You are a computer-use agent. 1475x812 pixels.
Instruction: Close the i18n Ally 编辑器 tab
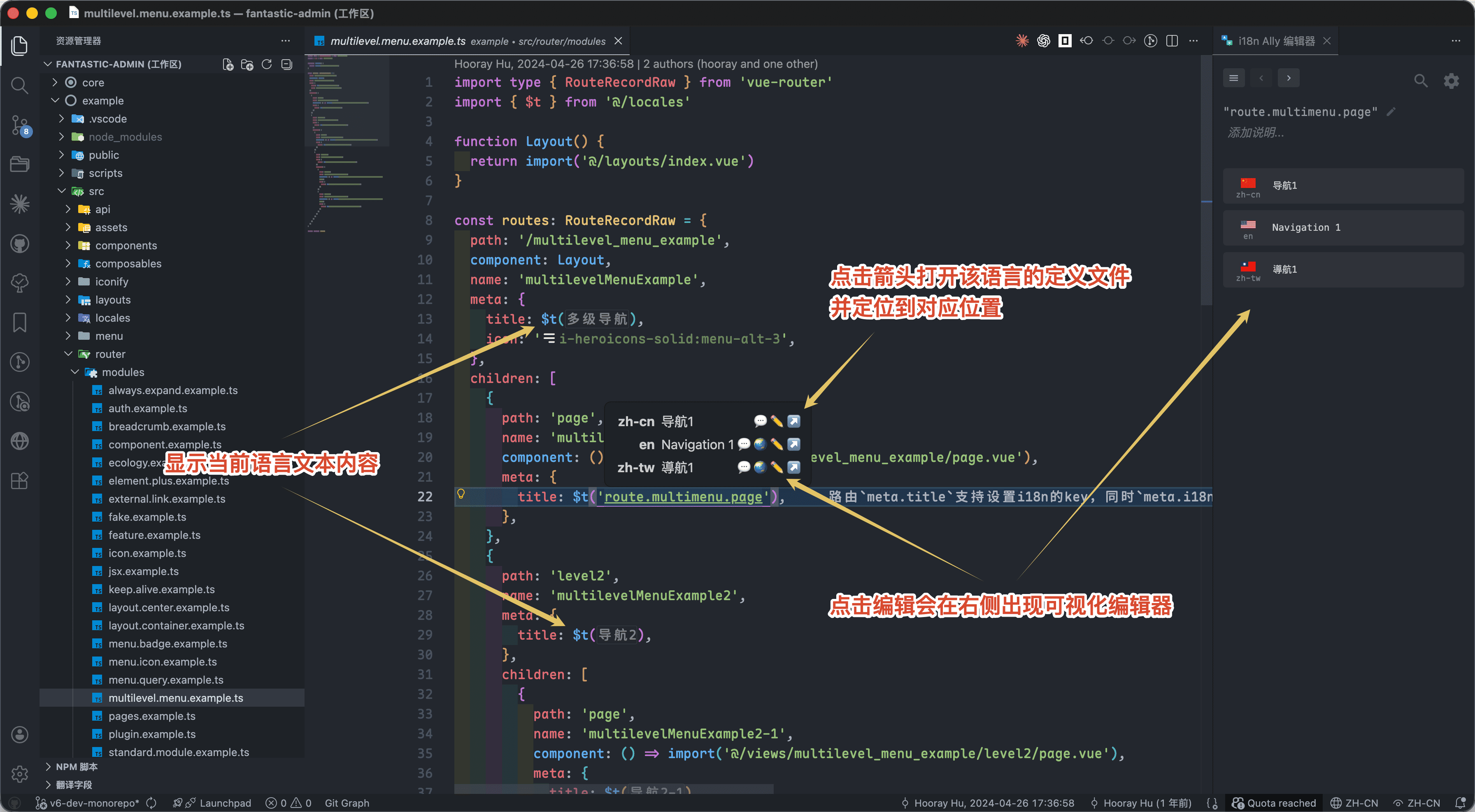tap(1327, 41)
